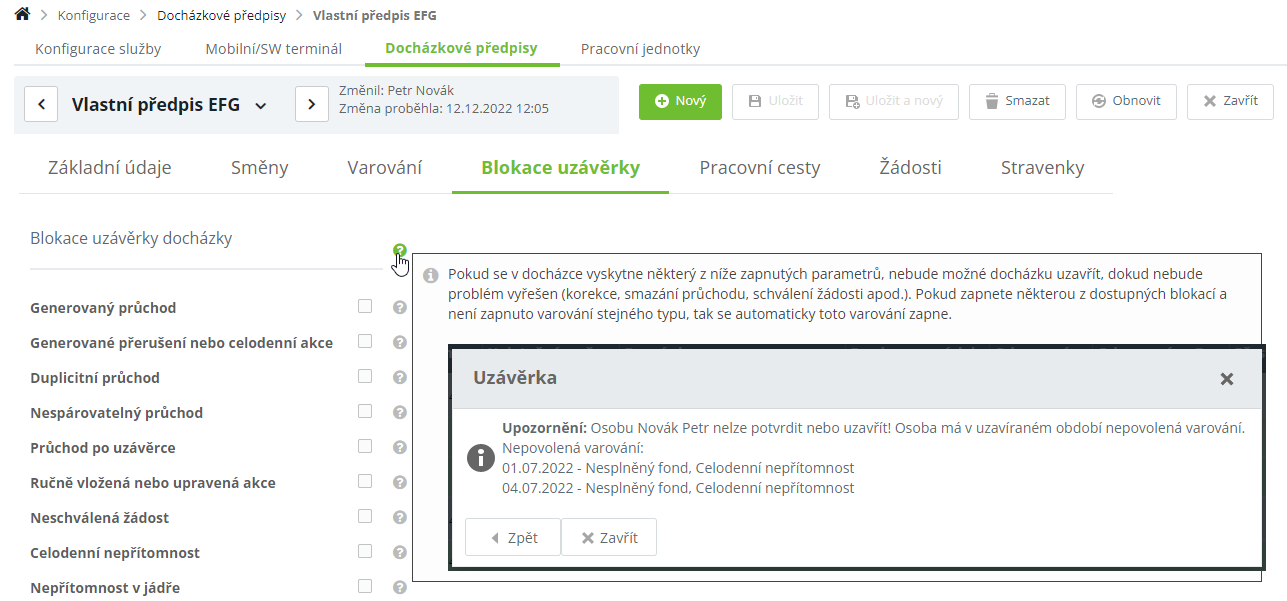Go to next předpis with right arrow
Viewport: 1287px width, 601px height.
(312, 104)
